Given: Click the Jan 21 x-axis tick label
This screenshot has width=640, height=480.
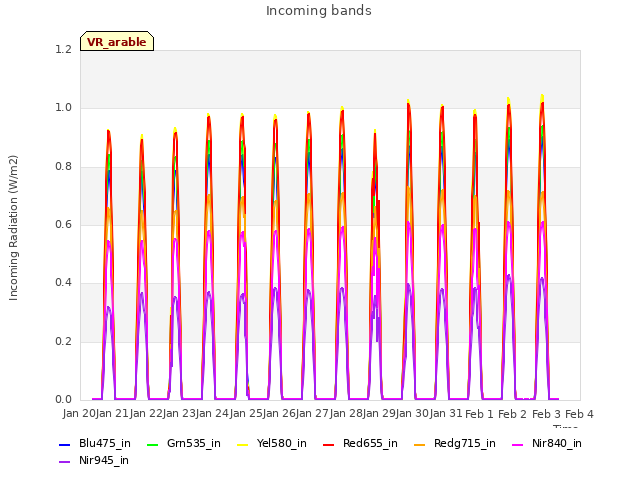Looking at the screenshot, I should coord(113,413).
